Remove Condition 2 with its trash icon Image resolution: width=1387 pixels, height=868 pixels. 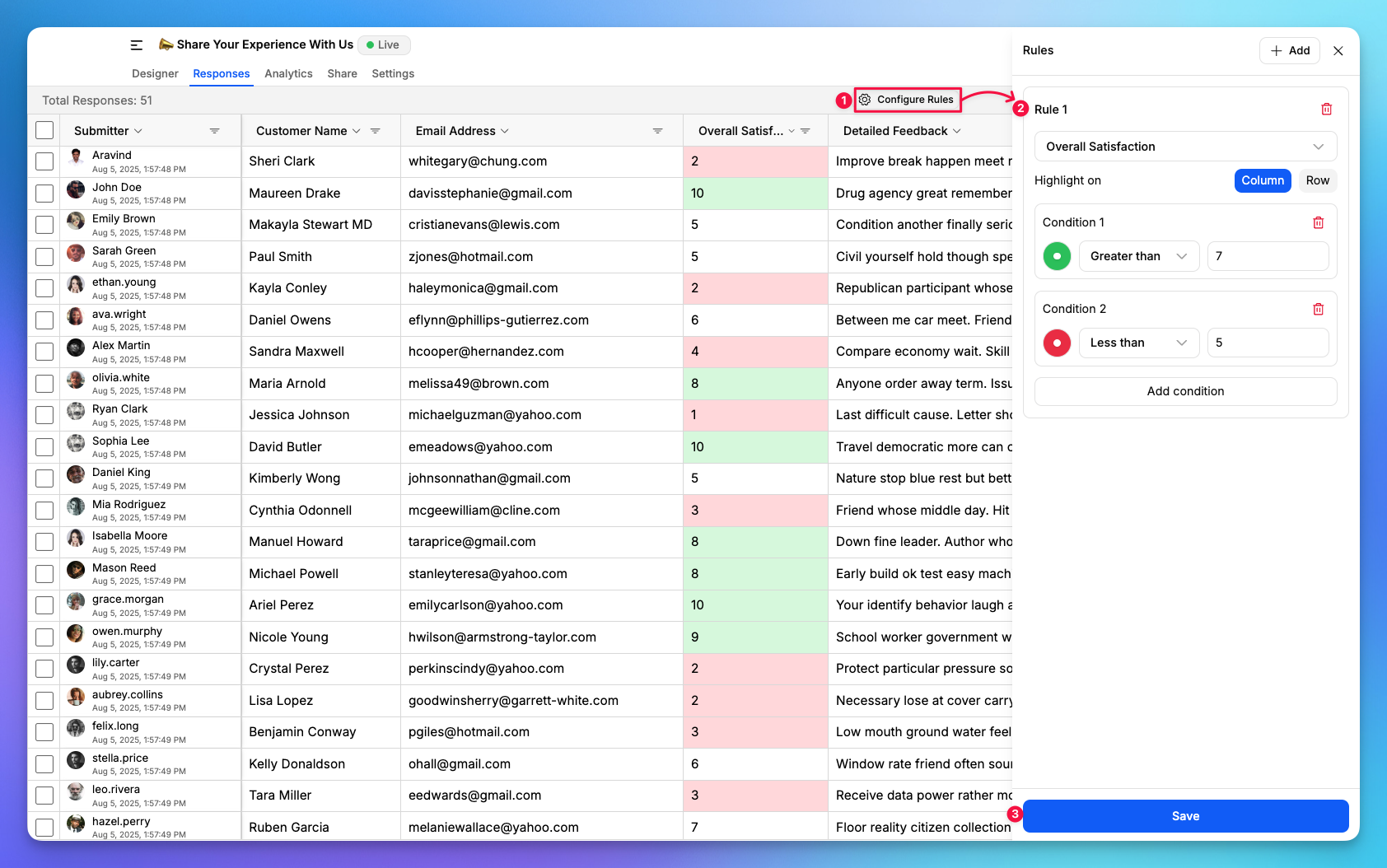1319,309
